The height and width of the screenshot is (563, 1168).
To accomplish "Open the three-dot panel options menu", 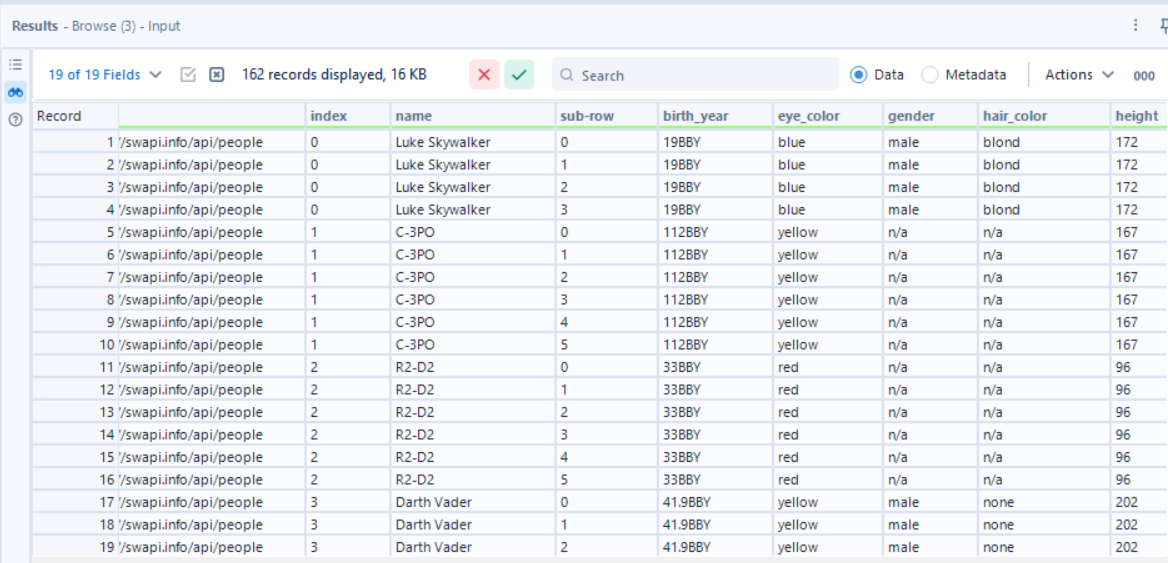I will pyautogui.click(x=1135, y=26).
